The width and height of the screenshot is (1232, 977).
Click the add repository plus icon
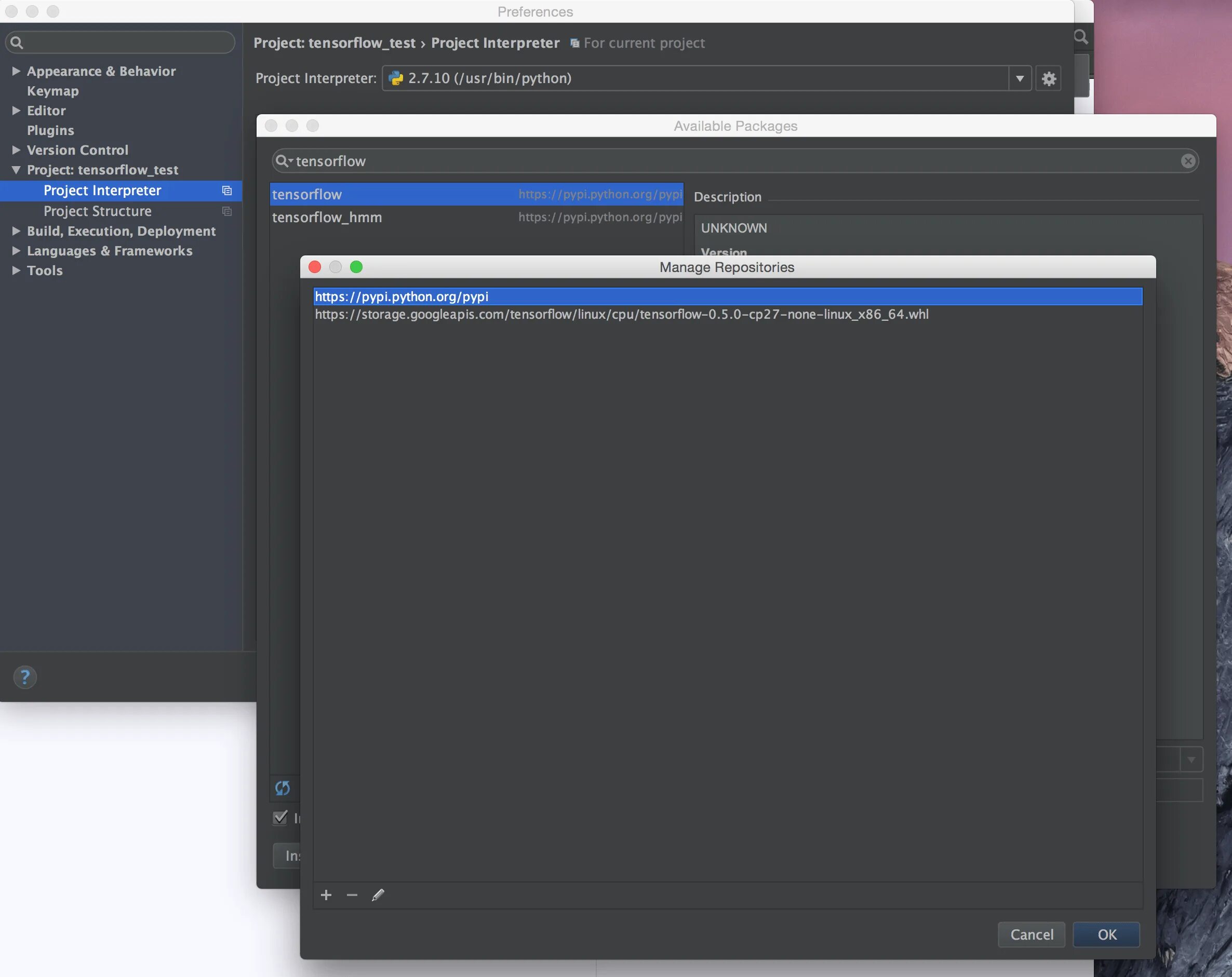tap(326, 895)
